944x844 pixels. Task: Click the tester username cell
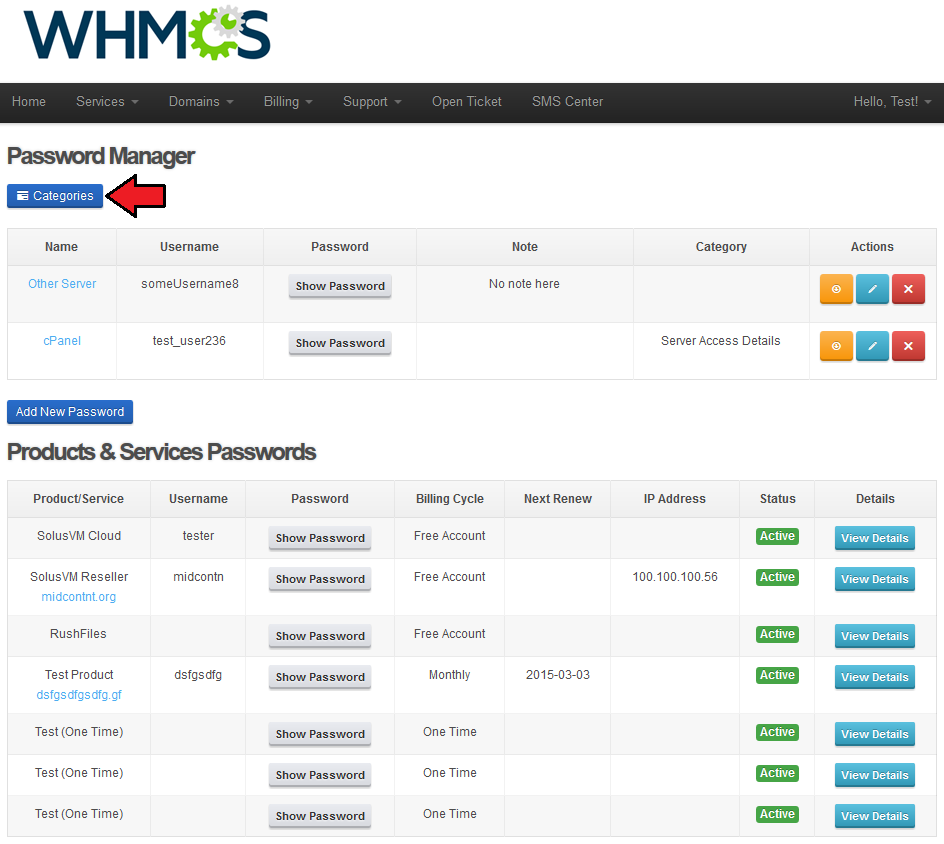pos(199,536)
